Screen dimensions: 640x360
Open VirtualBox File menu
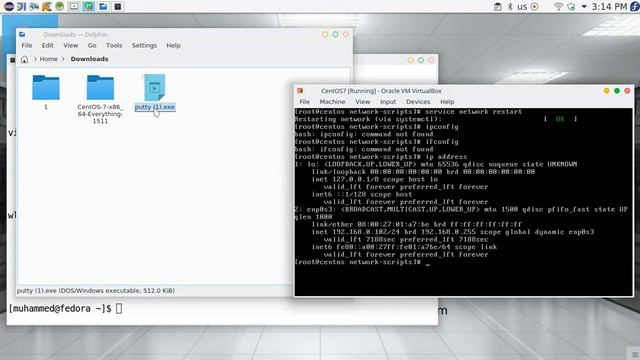point(304,102)
